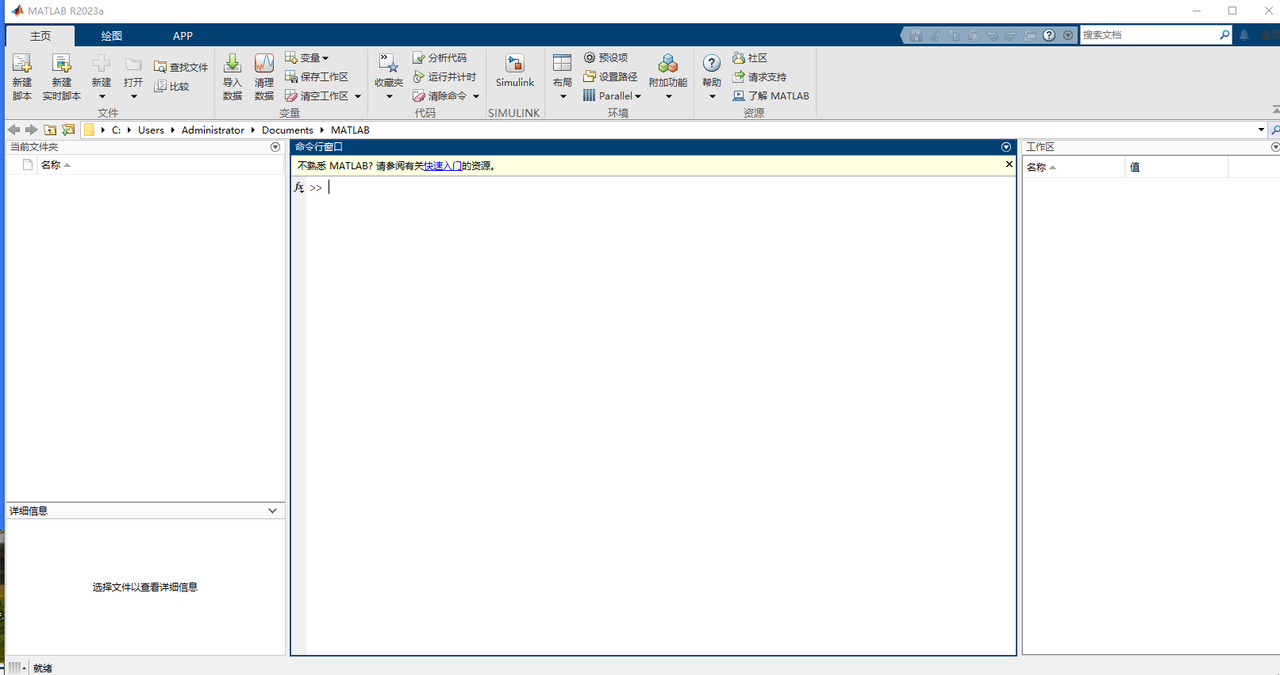1280x675 pixels.
Task: Open the 清除命令 dropdown arrow
Action: (x=476, y=97)
